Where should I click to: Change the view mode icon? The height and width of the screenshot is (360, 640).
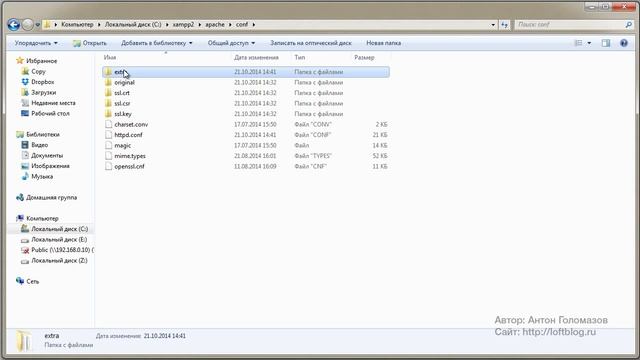click(x=578, y=43)
